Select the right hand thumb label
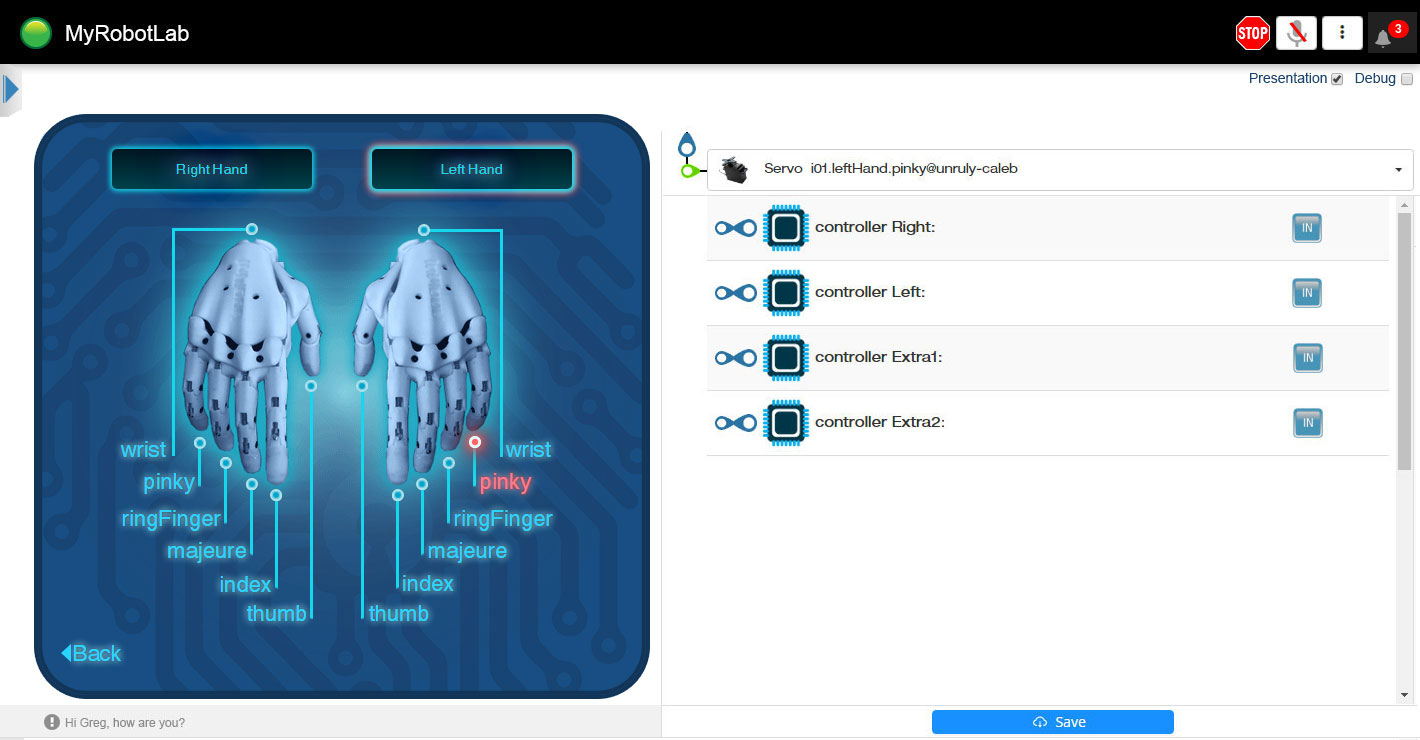1420x740 pixels. 277,613
